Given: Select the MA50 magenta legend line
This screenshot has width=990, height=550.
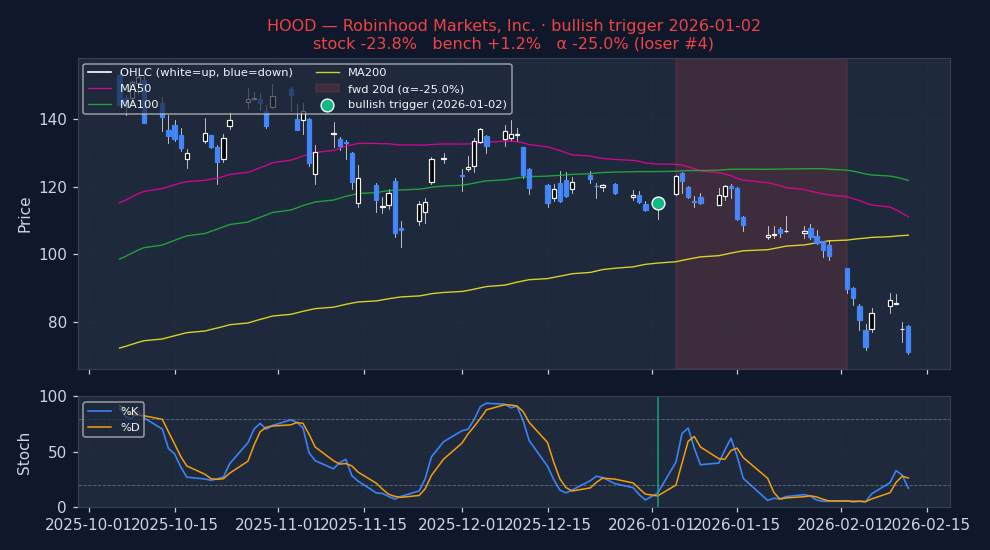Looking at the screenshot, I should pyautogui.click(x=100, y=89).
